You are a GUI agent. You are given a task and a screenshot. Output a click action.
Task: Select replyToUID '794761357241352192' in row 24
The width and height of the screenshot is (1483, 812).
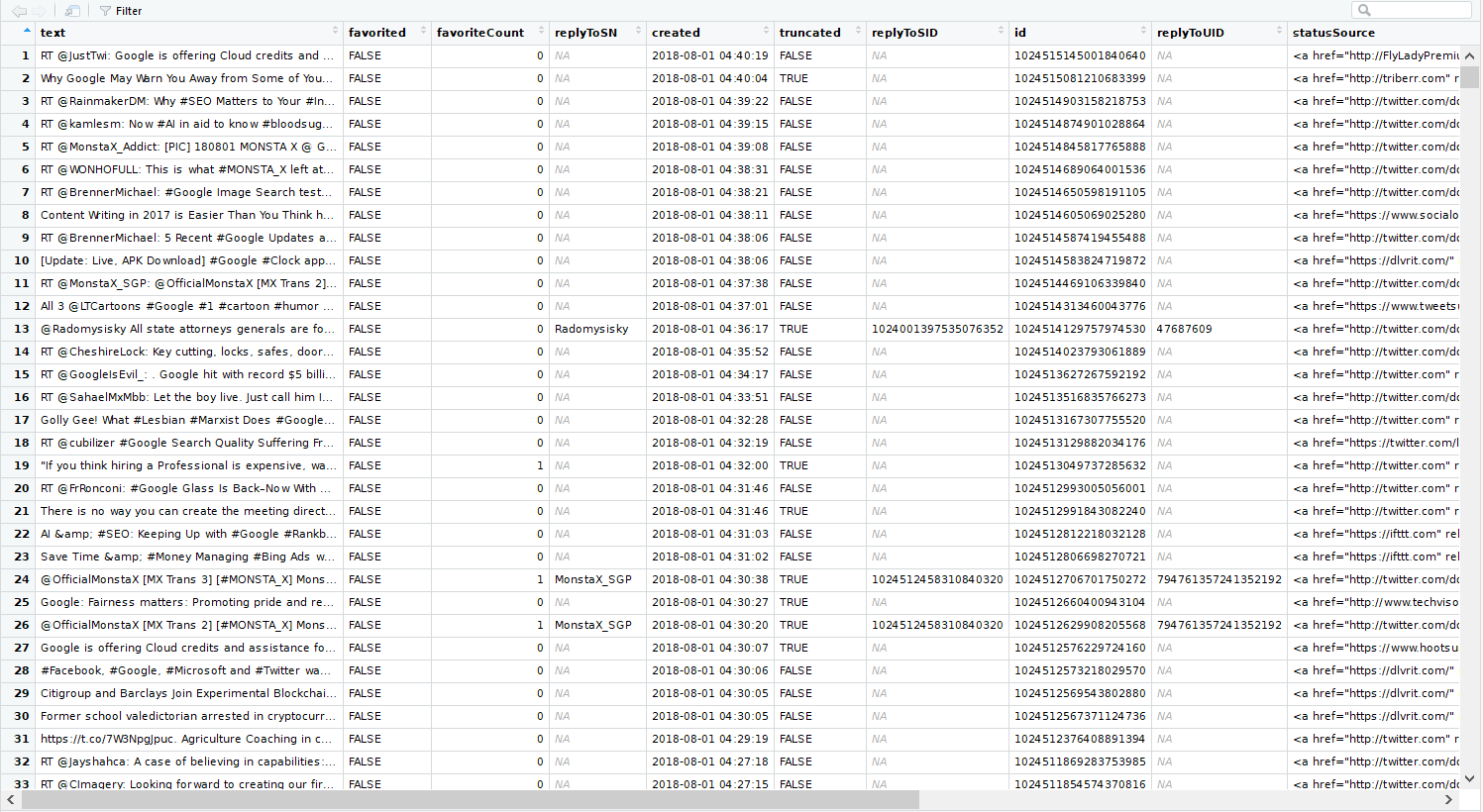1219,579
